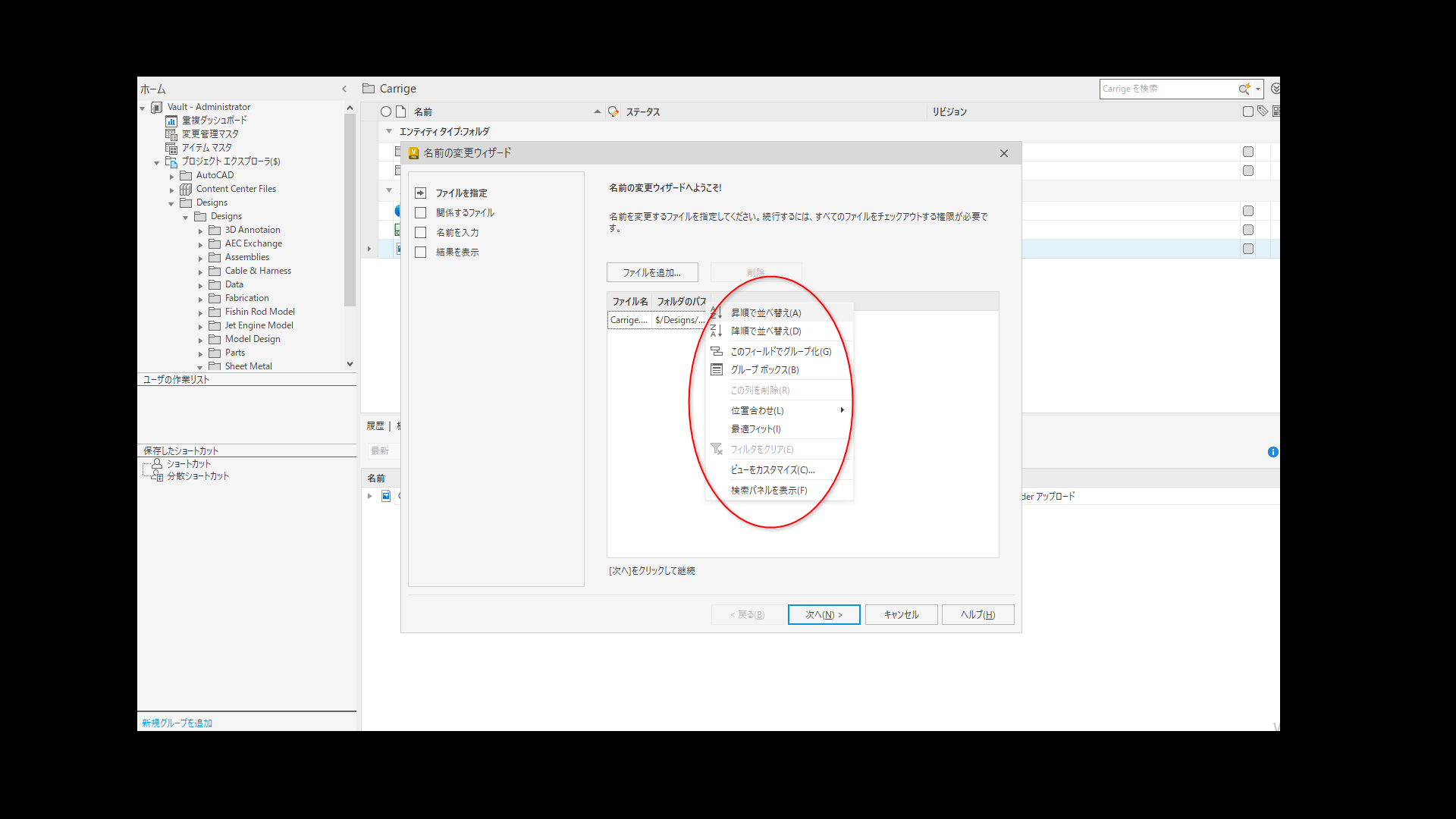Select ビューをカスタマイズ(C)... menu entry
Image resolution: width=1456 pixels, height=819 pixels.
coord(772,470)
